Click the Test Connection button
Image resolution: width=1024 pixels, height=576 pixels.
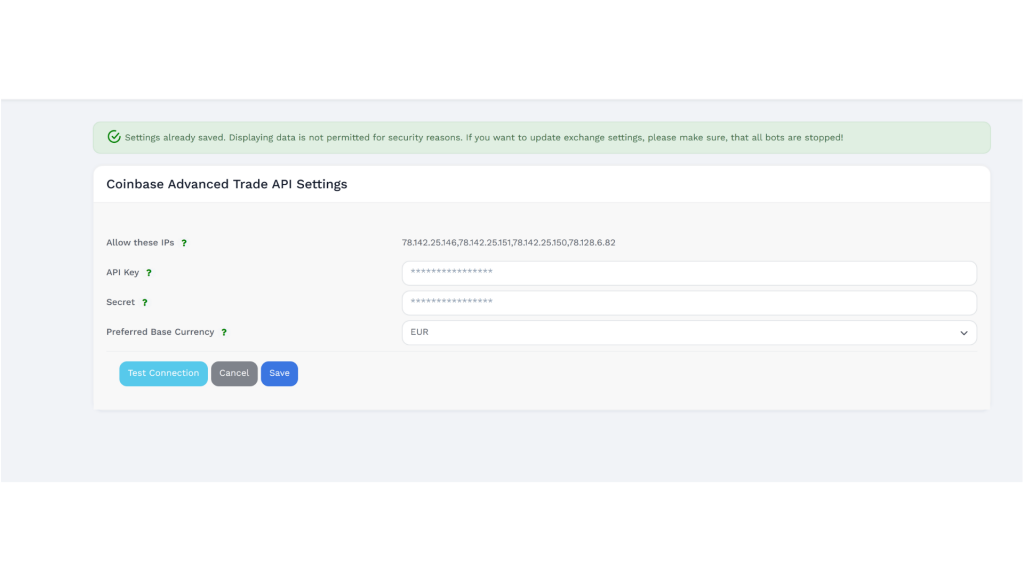[x=163, y=374]
